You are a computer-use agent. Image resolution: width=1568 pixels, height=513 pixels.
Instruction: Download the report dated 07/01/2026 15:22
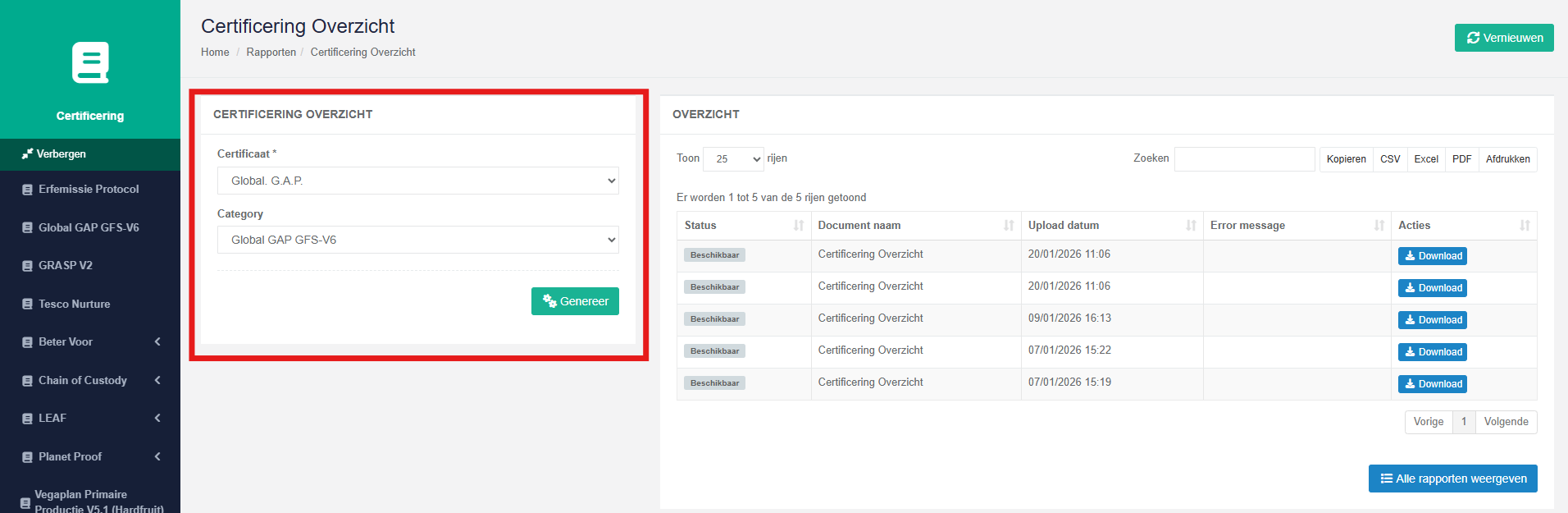[1432, 352]
